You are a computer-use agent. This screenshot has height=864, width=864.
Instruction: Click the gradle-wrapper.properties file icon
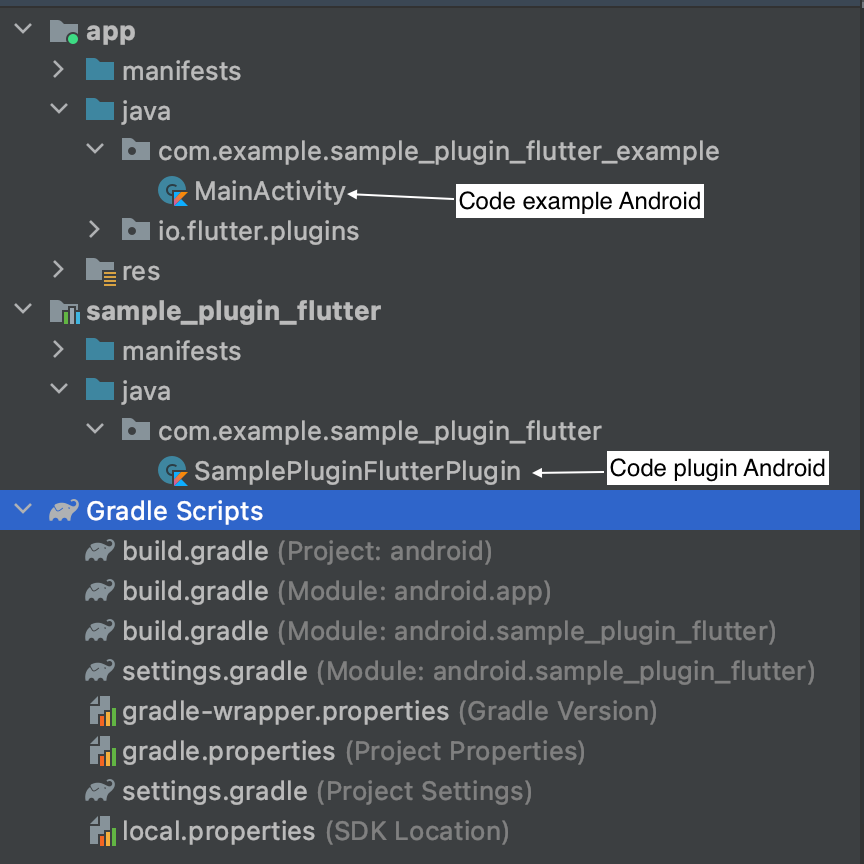pos(100,712)
